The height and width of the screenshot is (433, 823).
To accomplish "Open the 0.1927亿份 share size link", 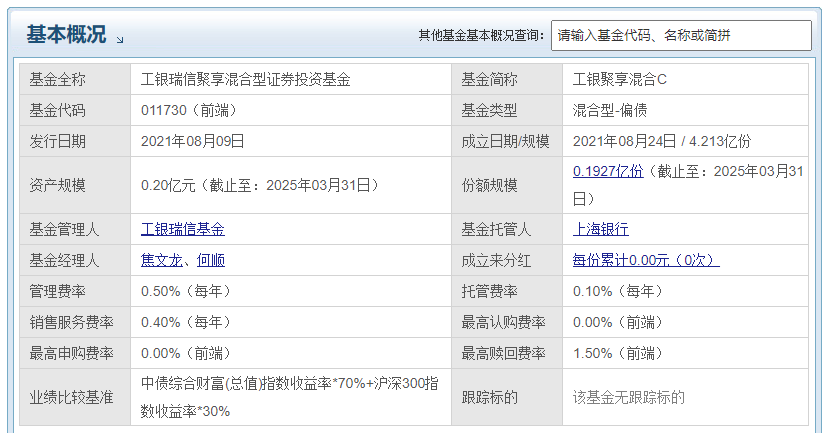I will [x=608, y=171].
